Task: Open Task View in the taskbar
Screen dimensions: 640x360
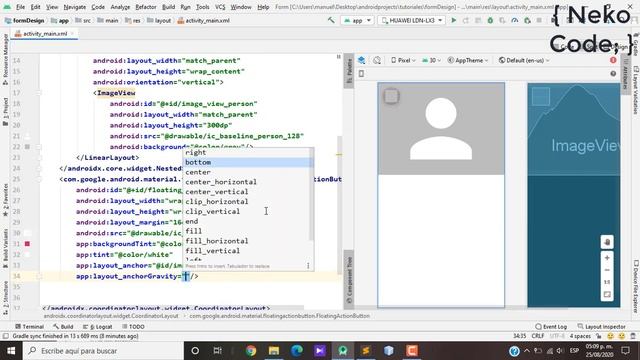Action: pos(218,351)
